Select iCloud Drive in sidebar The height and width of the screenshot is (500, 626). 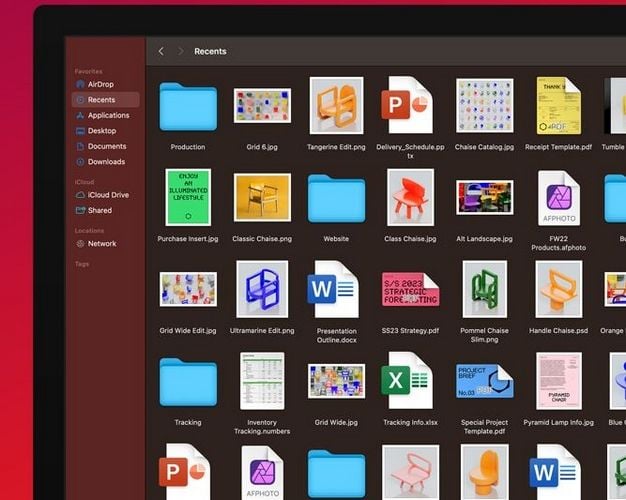pos(107,195)
